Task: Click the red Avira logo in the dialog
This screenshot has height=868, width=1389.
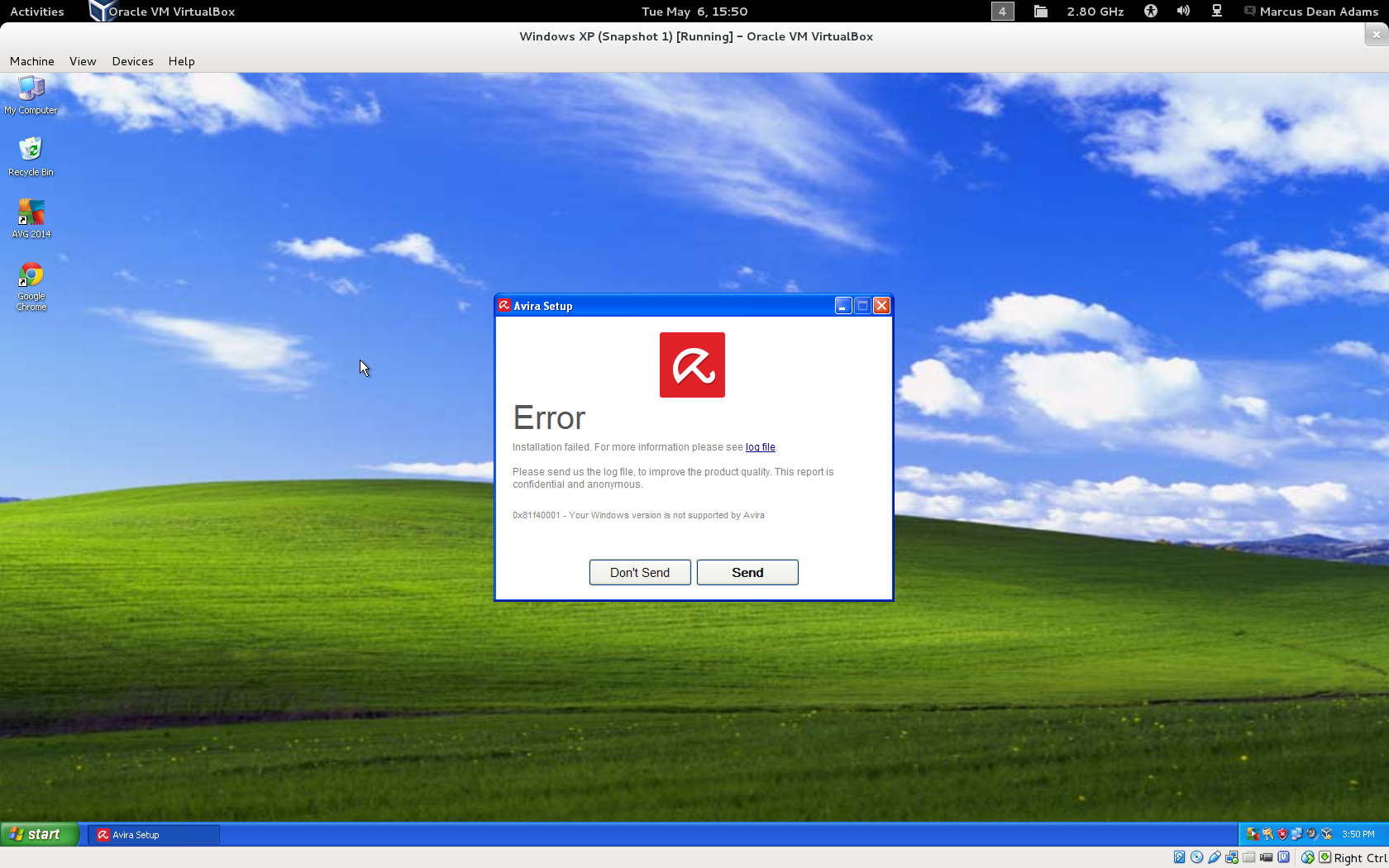Action: click(x=692, y=365)
